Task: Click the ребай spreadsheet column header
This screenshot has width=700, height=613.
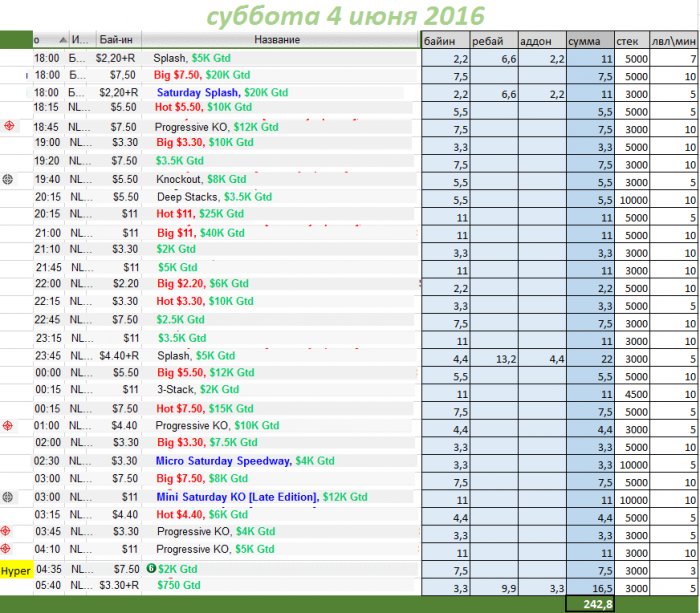Action: click(494, 41)
